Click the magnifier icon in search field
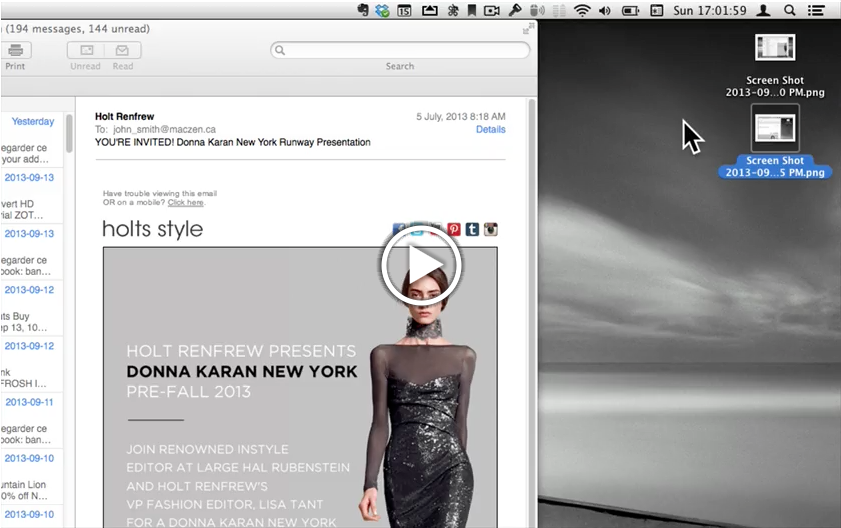 click(x=279, y=50)
